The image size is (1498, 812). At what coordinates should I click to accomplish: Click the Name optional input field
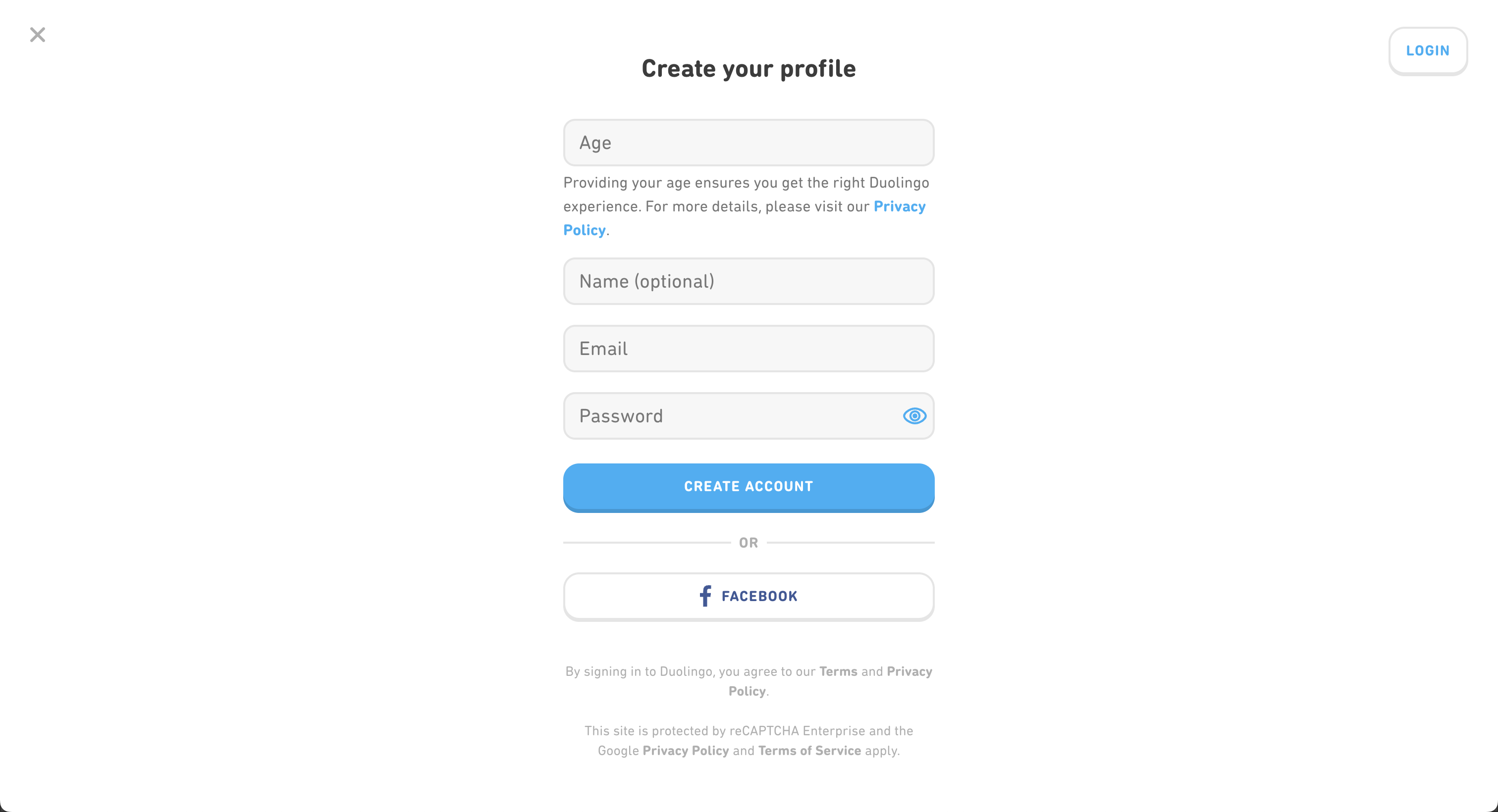pyautogui.click(x=748, y=281)
